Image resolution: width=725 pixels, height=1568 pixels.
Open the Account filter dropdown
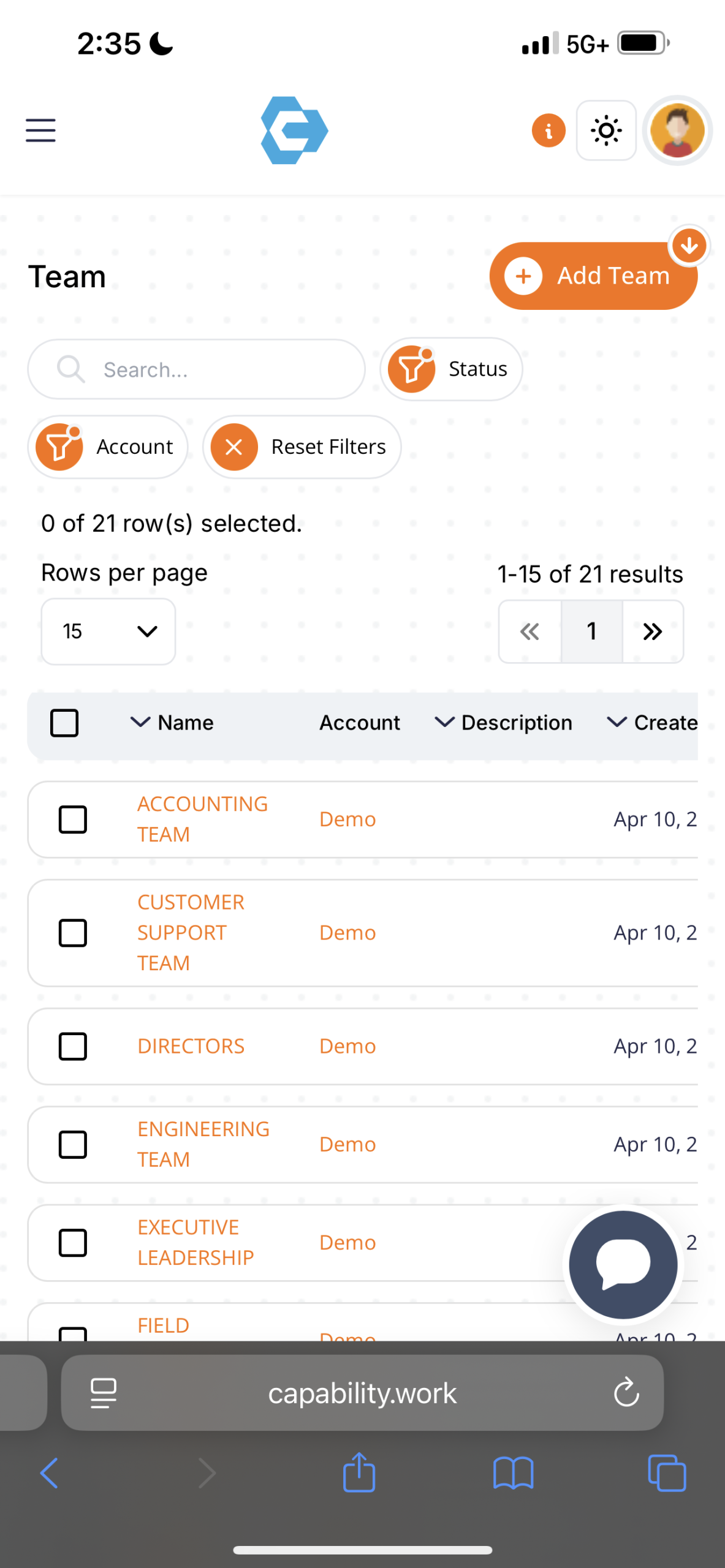(108, 447)
